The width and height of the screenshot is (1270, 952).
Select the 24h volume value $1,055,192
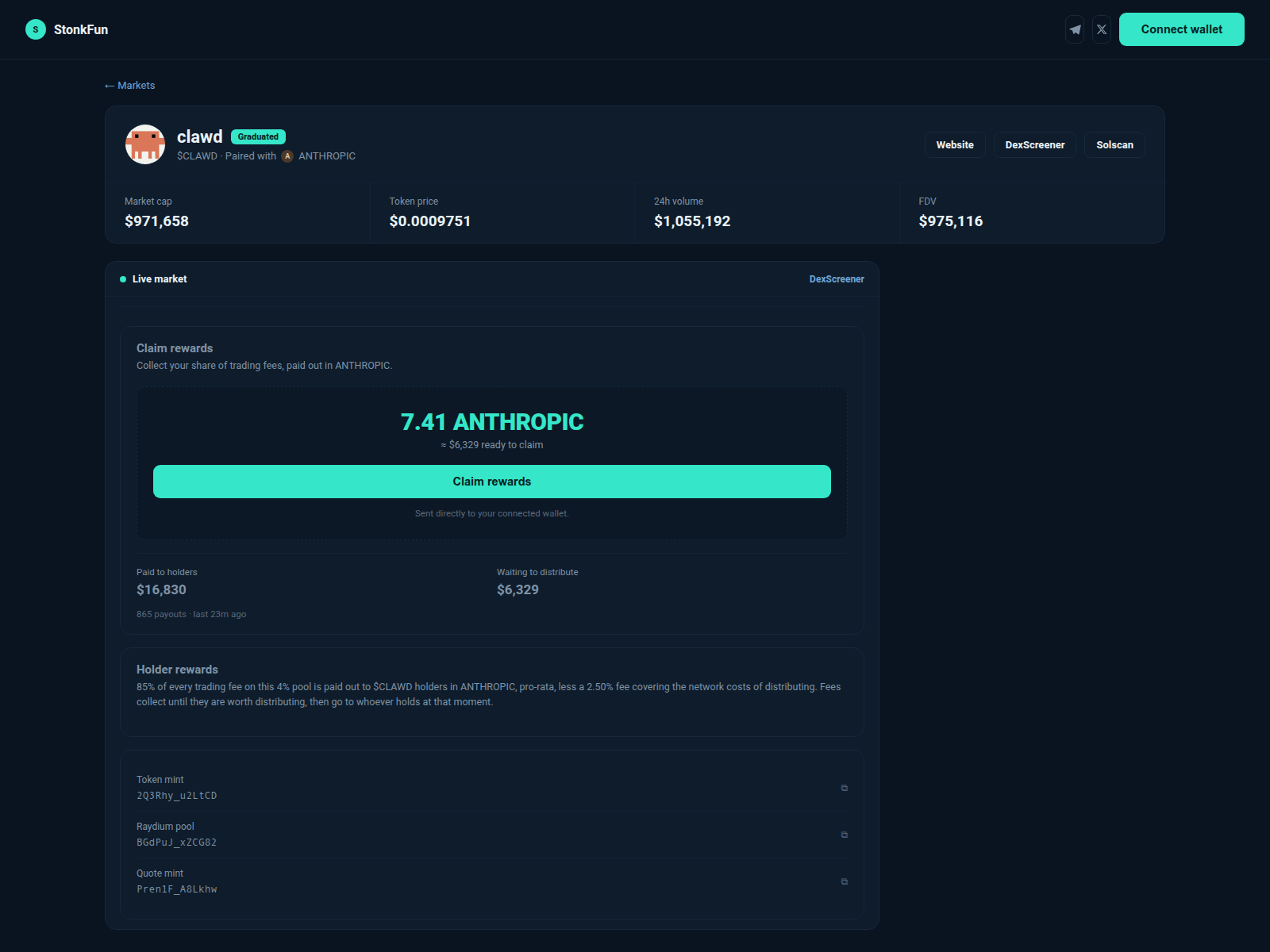(692, 221)
